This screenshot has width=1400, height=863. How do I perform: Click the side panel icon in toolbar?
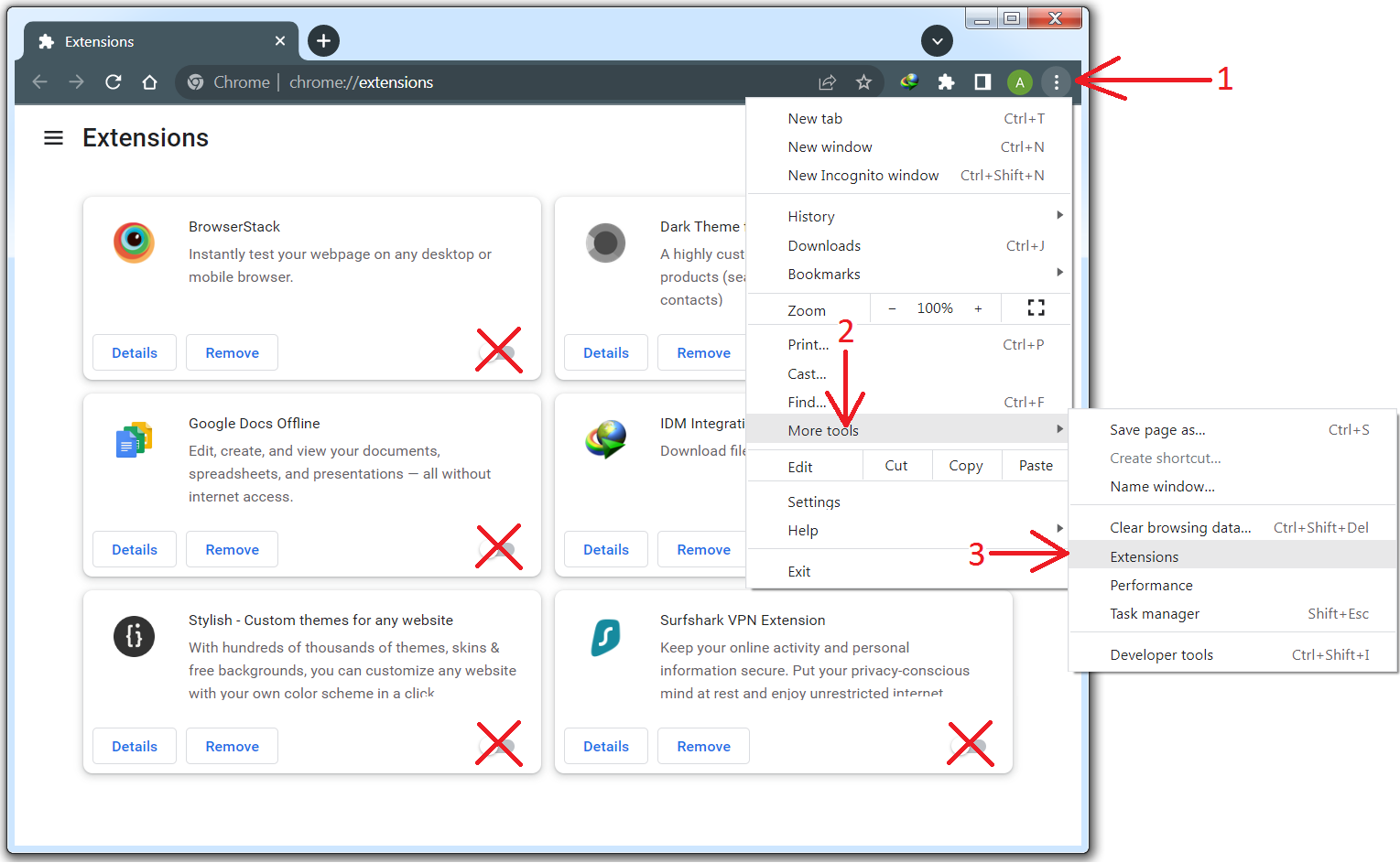coord(982,81)
